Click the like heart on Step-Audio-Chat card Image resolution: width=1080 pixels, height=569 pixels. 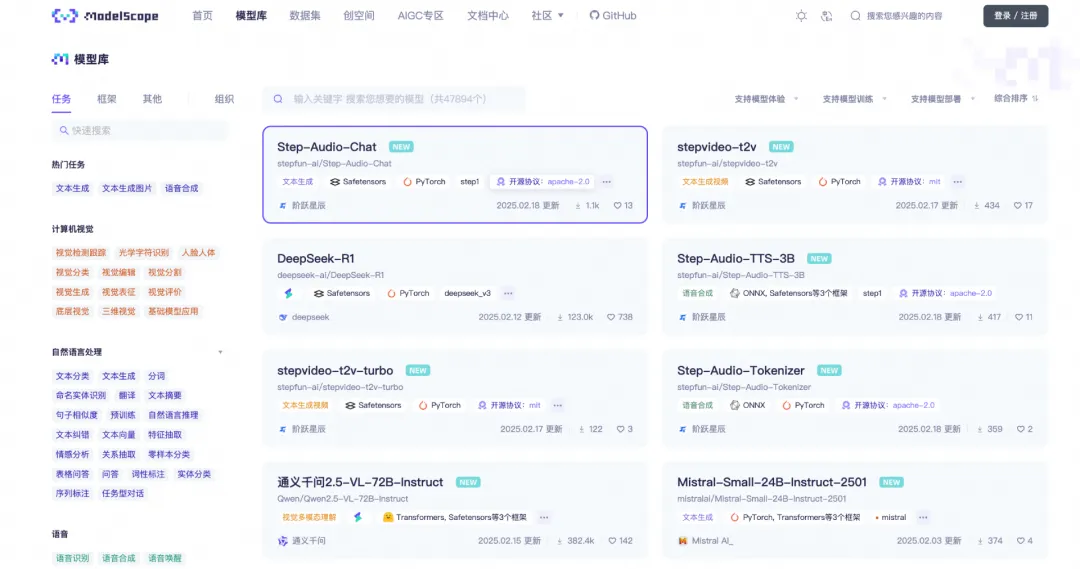pyautogui.click(x=617, y=205)
